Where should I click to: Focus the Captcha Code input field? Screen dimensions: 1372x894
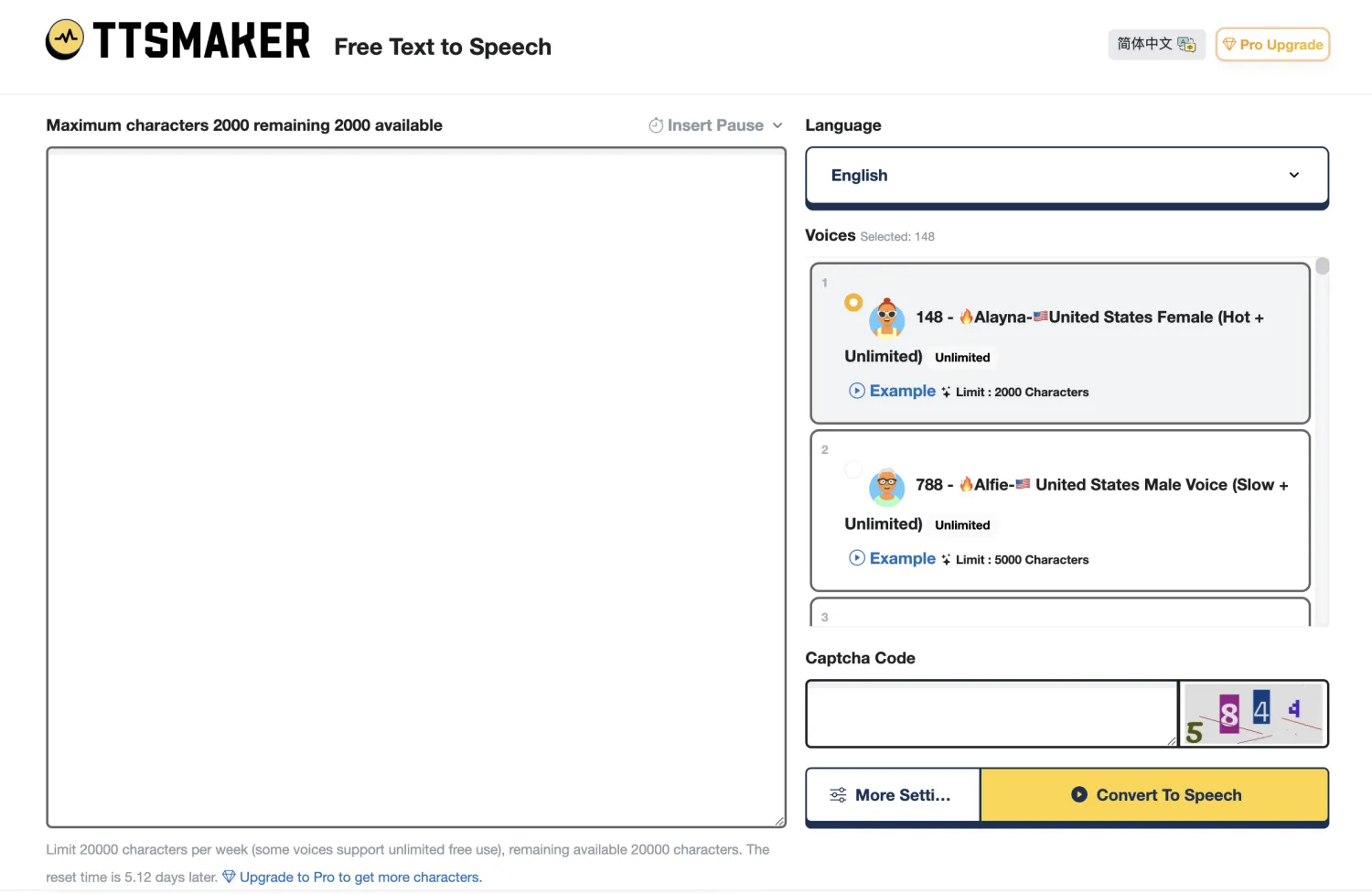(991, 714)
